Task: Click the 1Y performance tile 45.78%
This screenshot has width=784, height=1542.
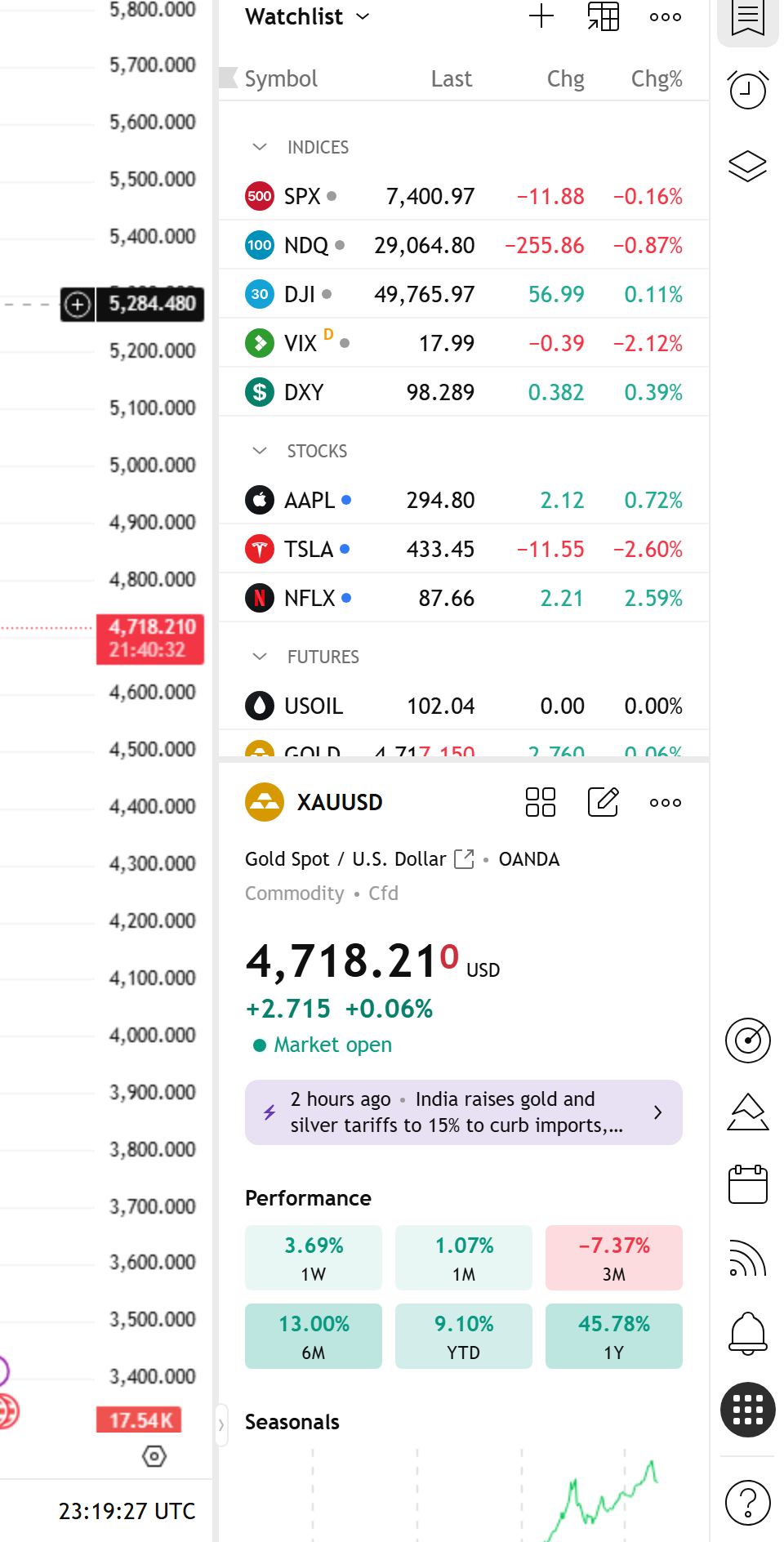Action: [614, 1336]
